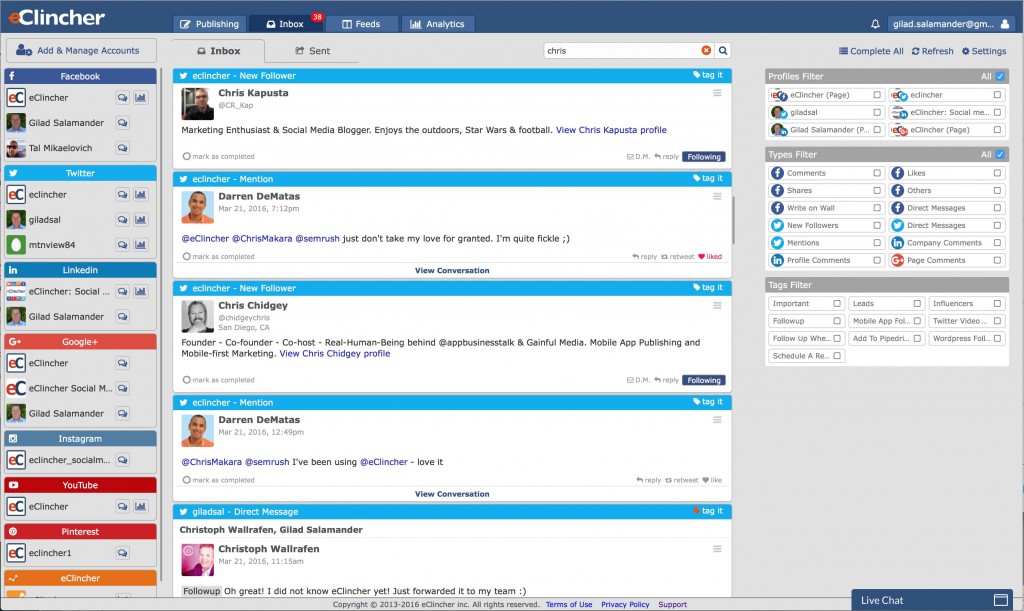Click Complete All

tap(871, 51)
